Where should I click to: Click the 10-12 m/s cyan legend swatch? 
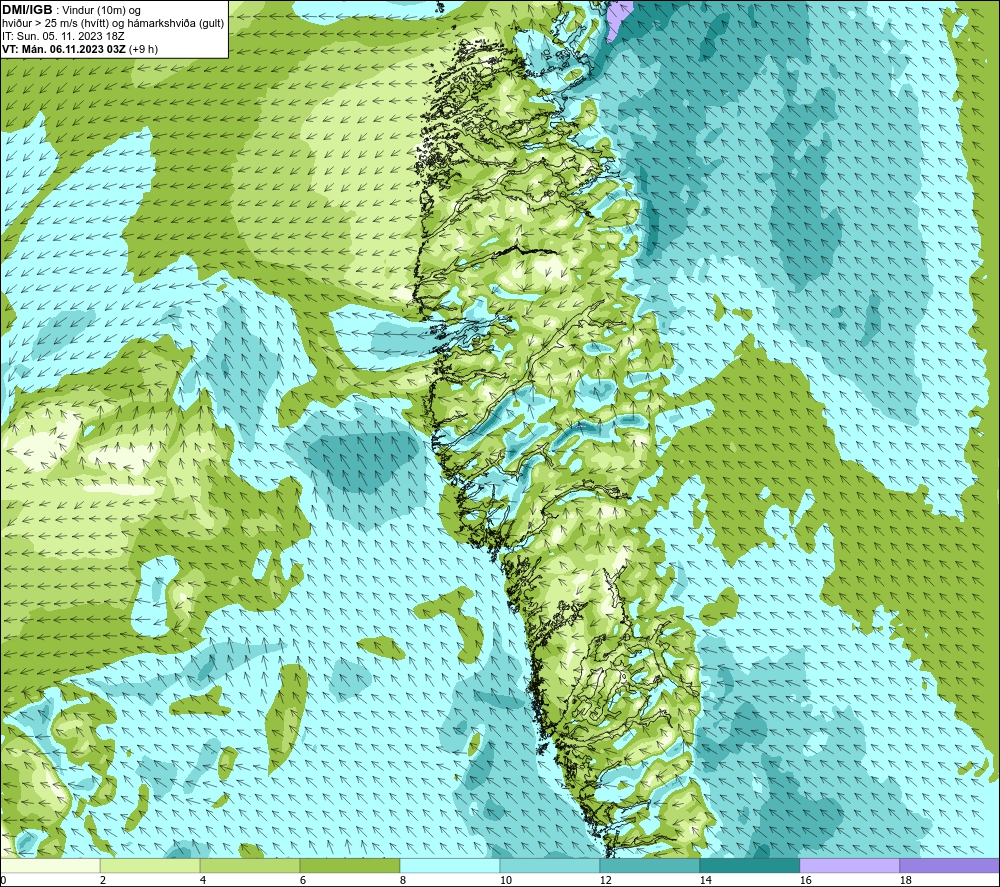[550, 865]
